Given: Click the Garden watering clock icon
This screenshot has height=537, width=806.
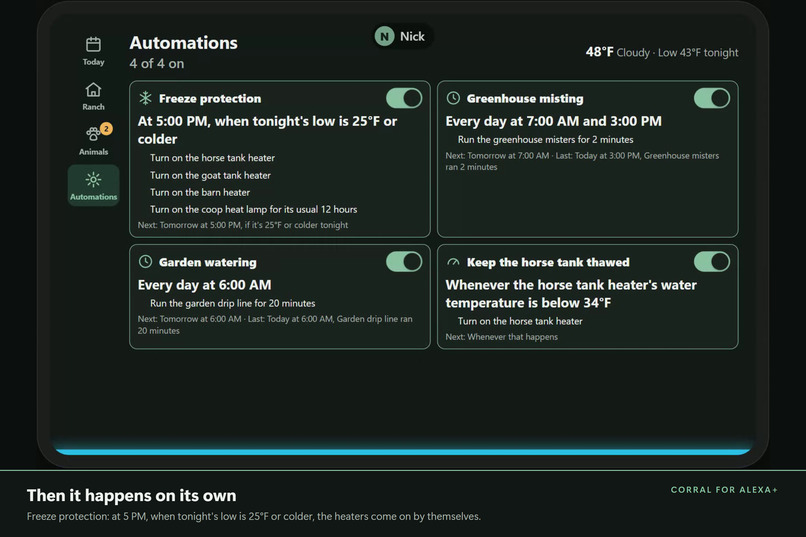Looking at the screenshot, I should click(x=145, y=262).
